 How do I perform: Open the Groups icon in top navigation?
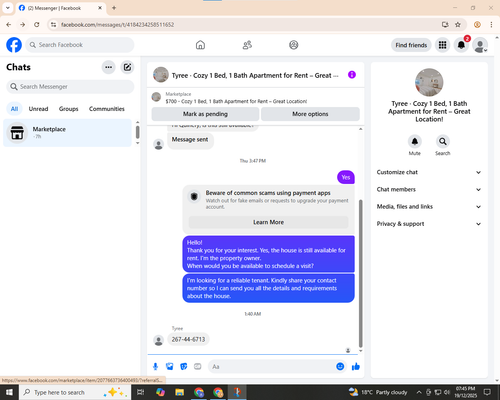click(294, 45)
